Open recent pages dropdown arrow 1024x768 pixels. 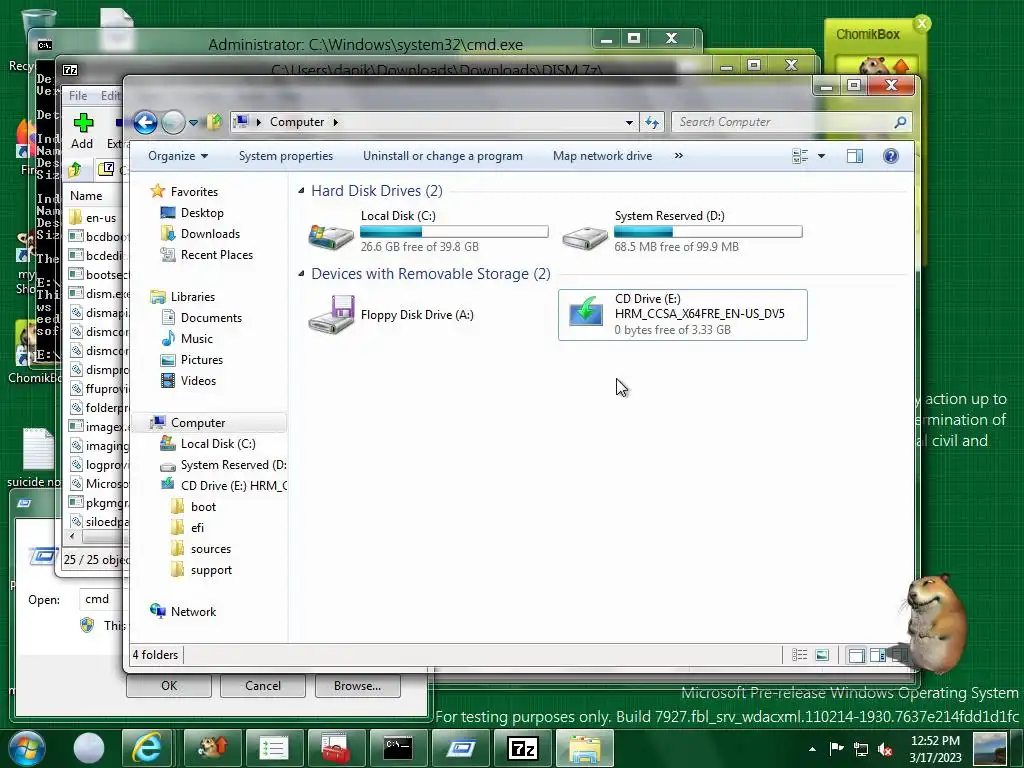click(193, 122)
